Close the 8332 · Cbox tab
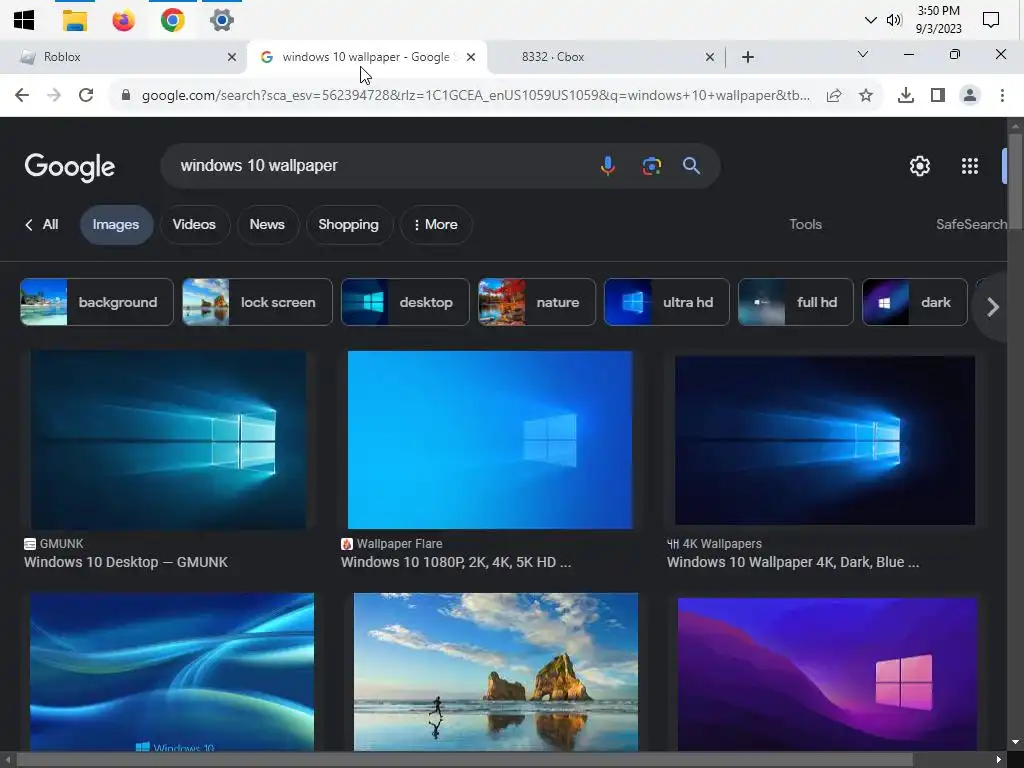Screen dimensions: 1024x768 (710, 57)
